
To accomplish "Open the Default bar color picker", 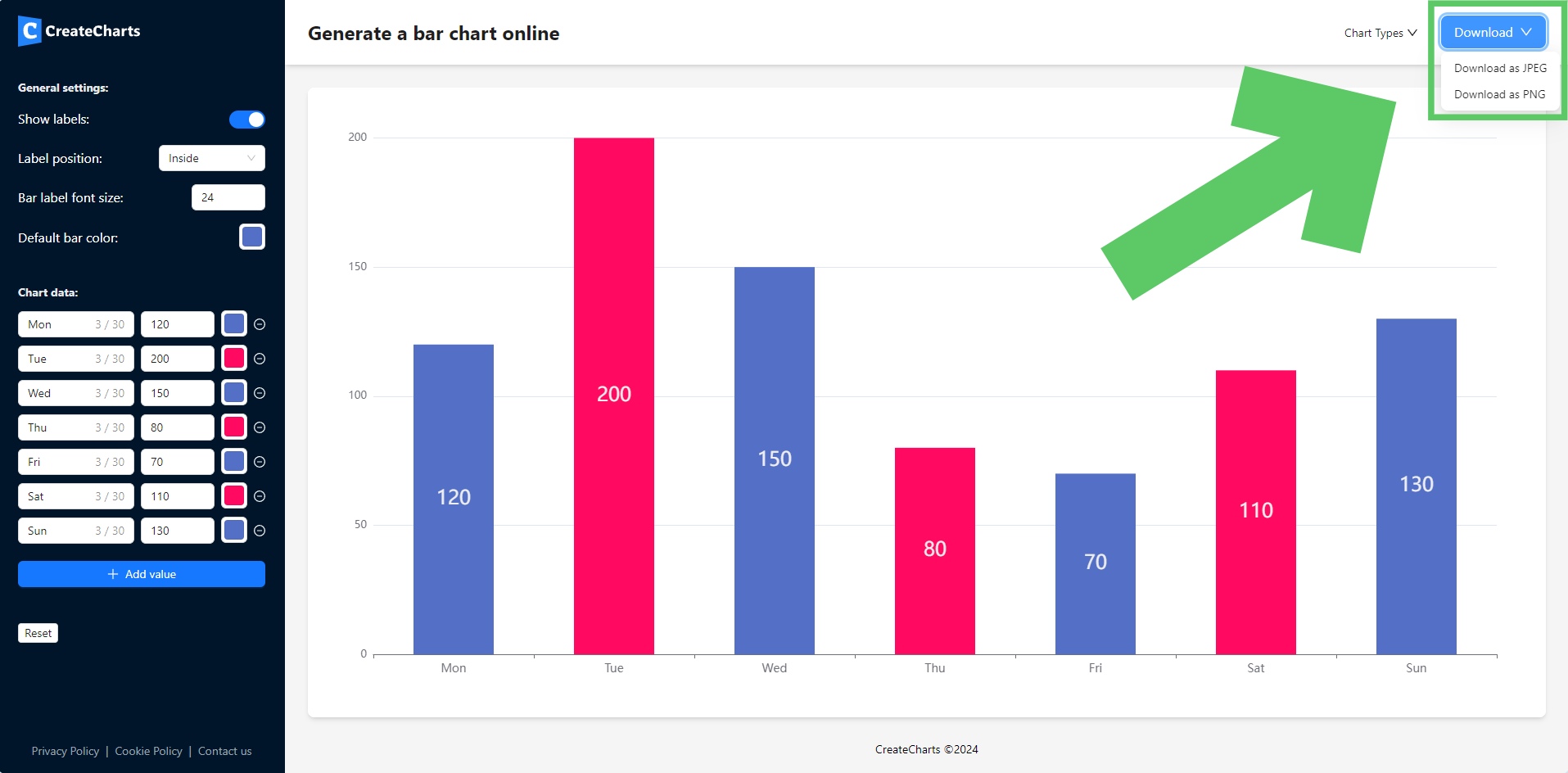I will click(x=252, y=237).
